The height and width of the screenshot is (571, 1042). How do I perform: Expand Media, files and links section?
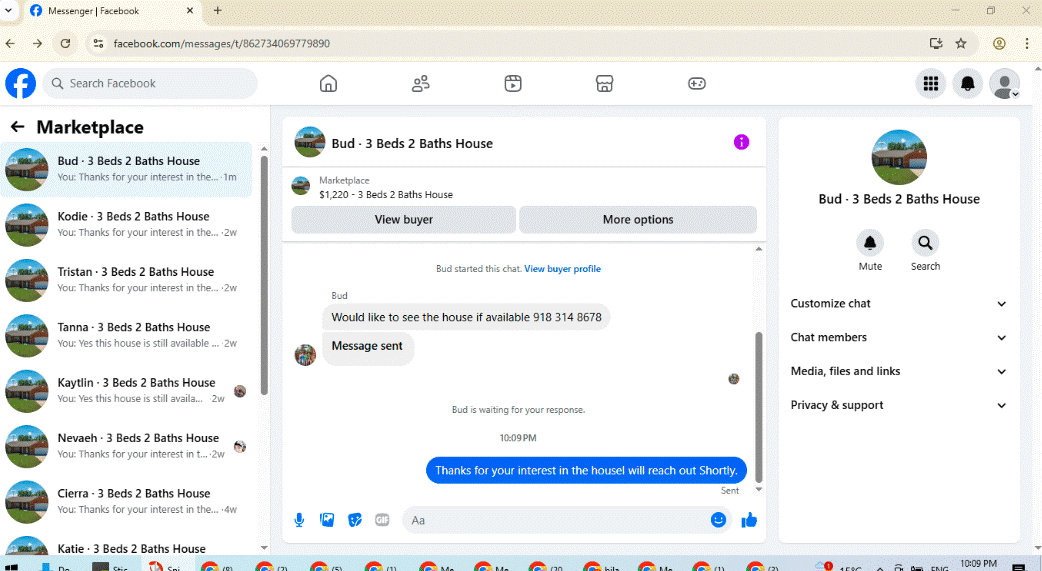(898, 372)
